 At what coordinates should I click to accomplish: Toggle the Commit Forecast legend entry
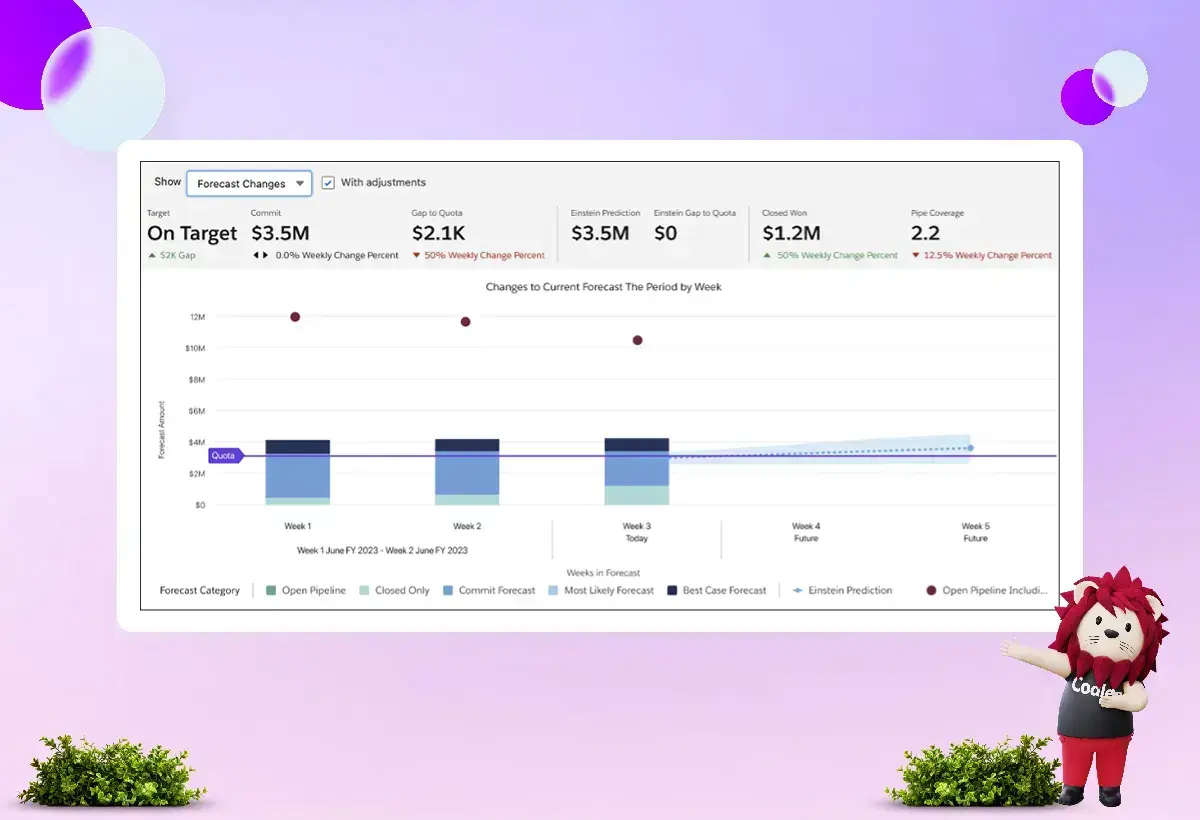pyautogui.click(x=449, y=591)
